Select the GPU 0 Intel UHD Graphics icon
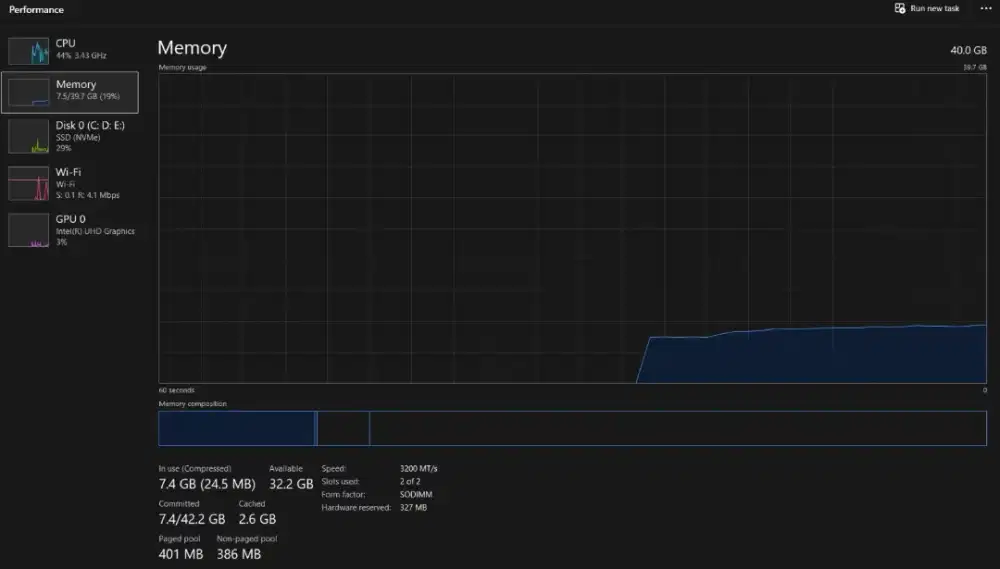Screen dimensions: 1000x569 click(x=28, y=230)
